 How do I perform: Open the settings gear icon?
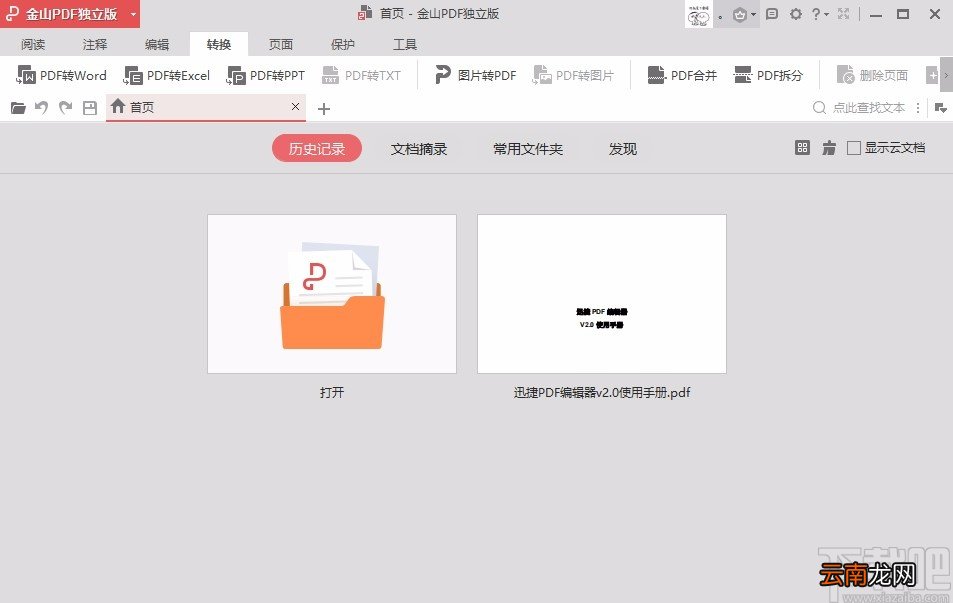point(796,13)
